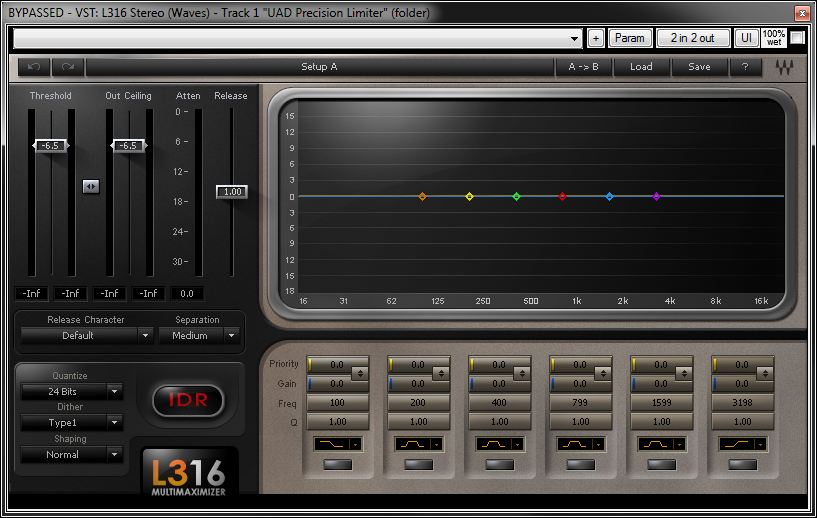Click the 100% wet knob
817x518 pixels.
774,38
